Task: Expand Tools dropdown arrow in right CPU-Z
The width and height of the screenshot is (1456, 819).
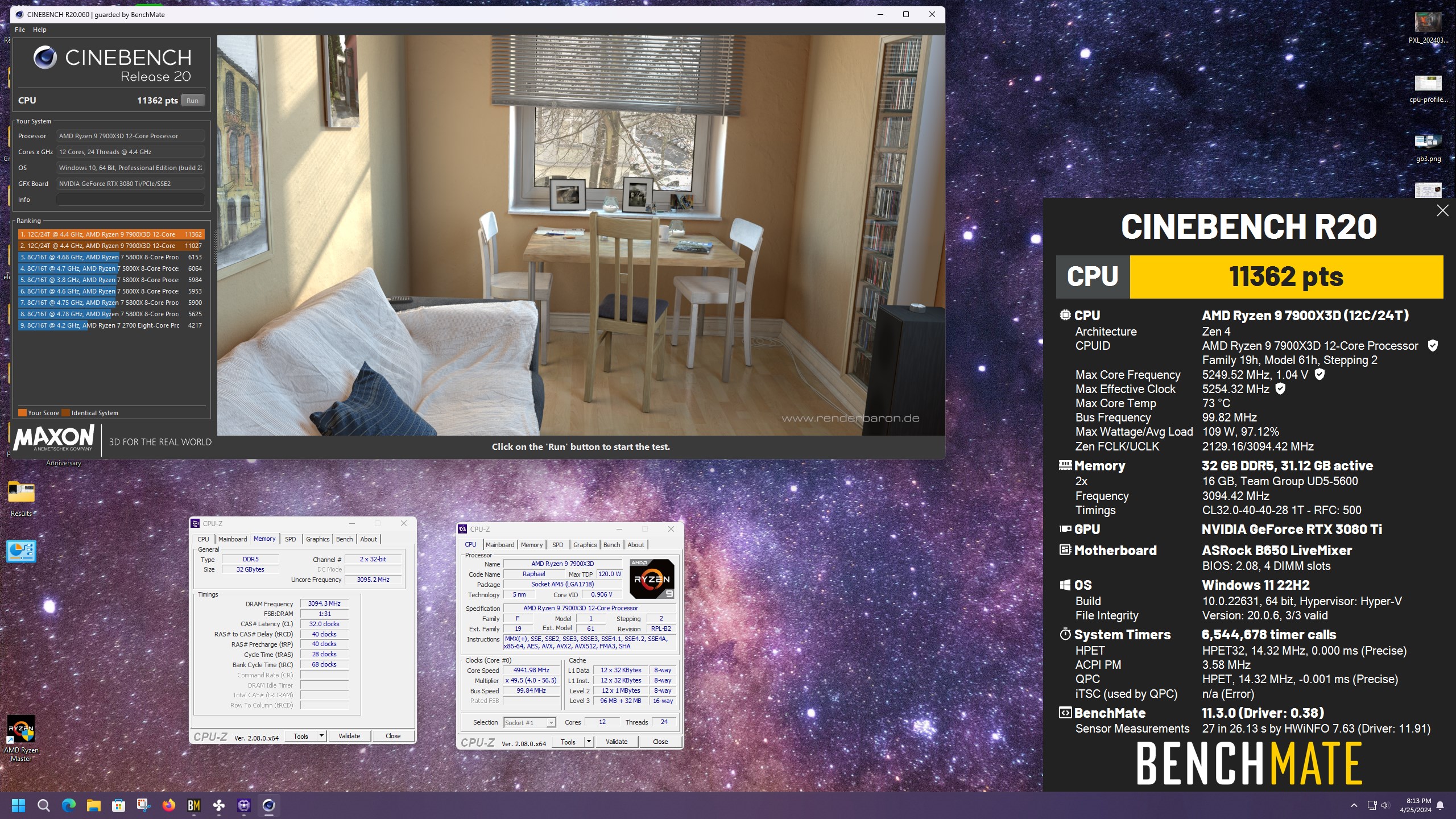Action: tap(589, 742)
